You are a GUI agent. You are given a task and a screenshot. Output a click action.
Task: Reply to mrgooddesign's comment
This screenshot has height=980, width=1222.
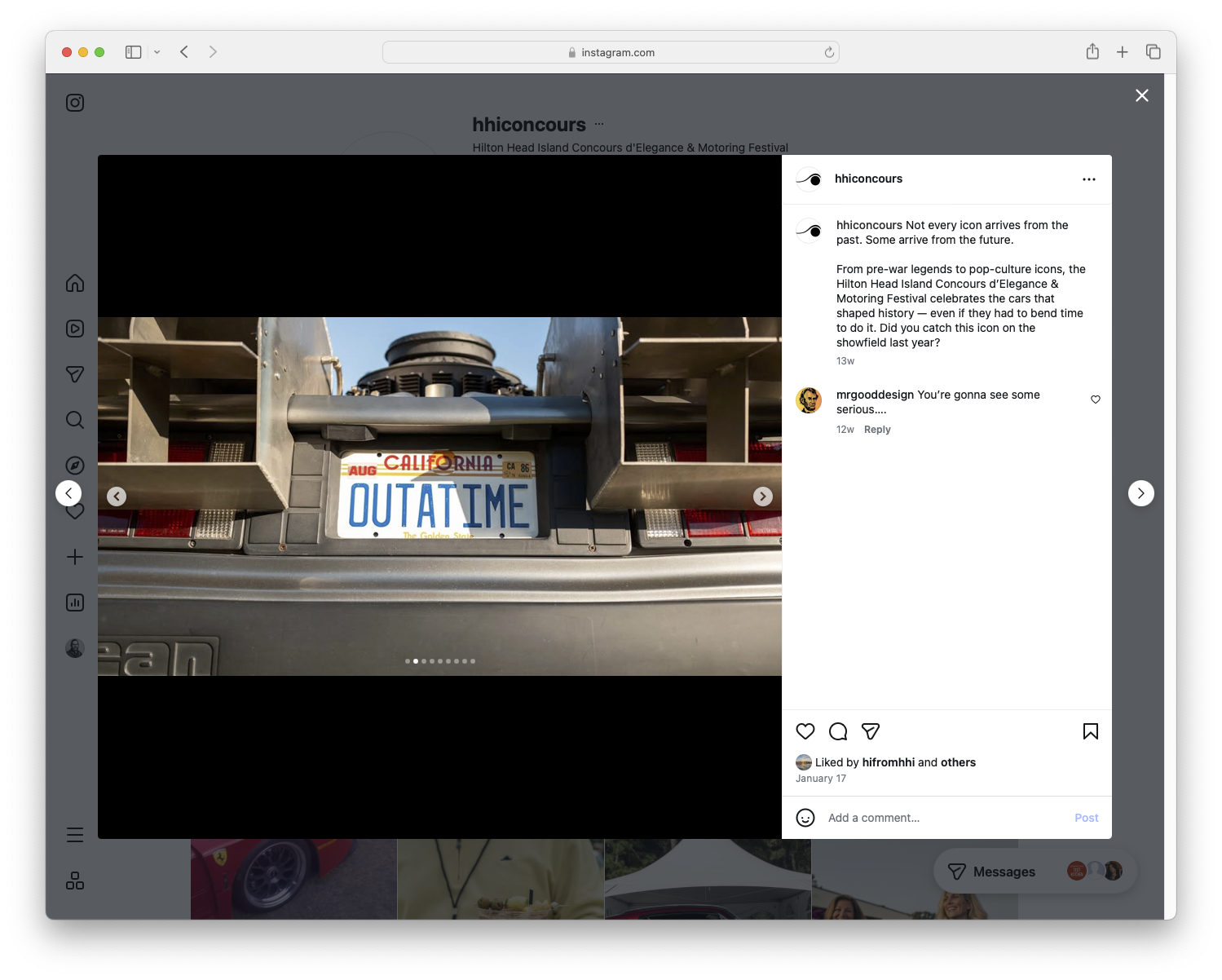click(877, 430)
